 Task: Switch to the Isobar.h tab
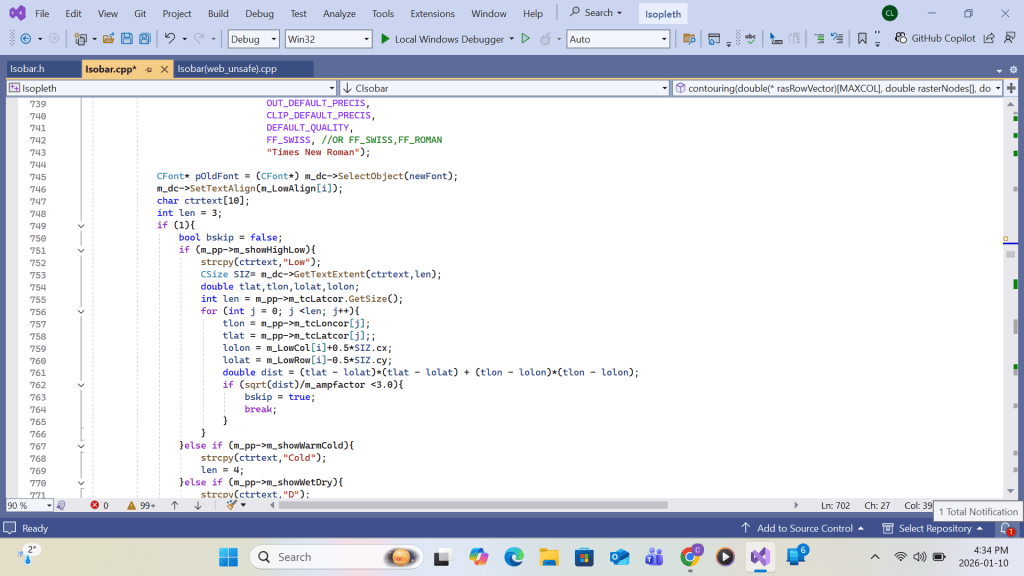click(27, 69)
